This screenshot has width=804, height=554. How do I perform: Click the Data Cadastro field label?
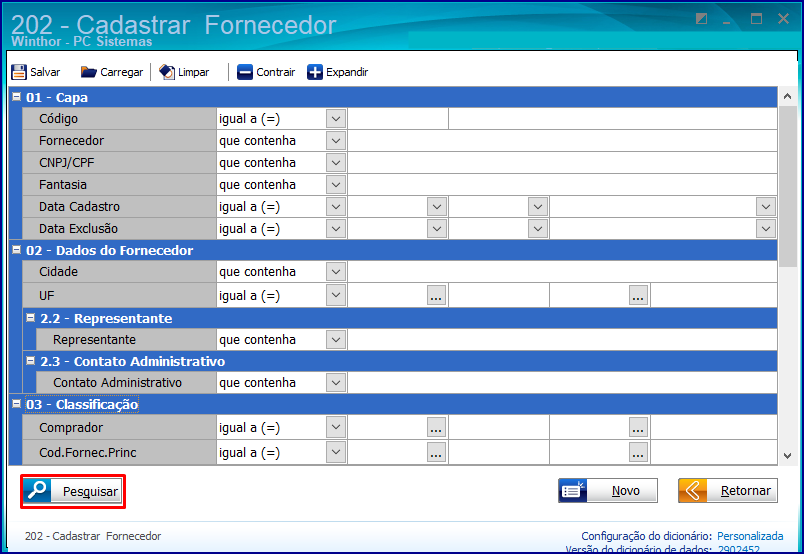pos(79,207)
